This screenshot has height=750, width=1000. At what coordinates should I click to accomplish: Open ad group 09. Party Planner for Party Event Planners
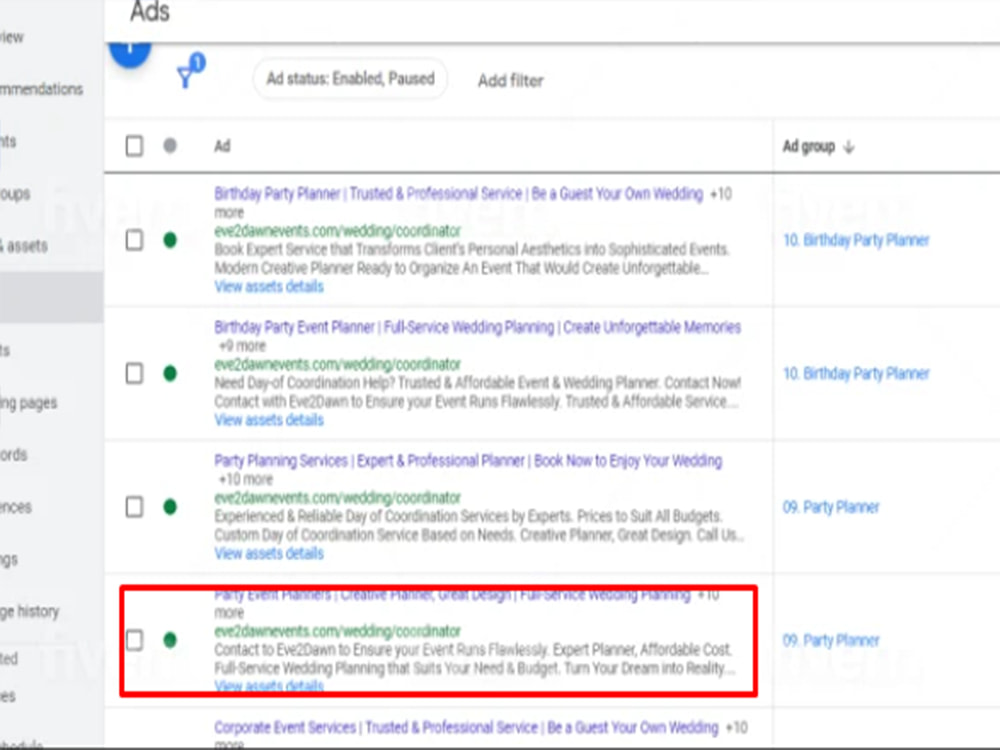click(830, 640)
